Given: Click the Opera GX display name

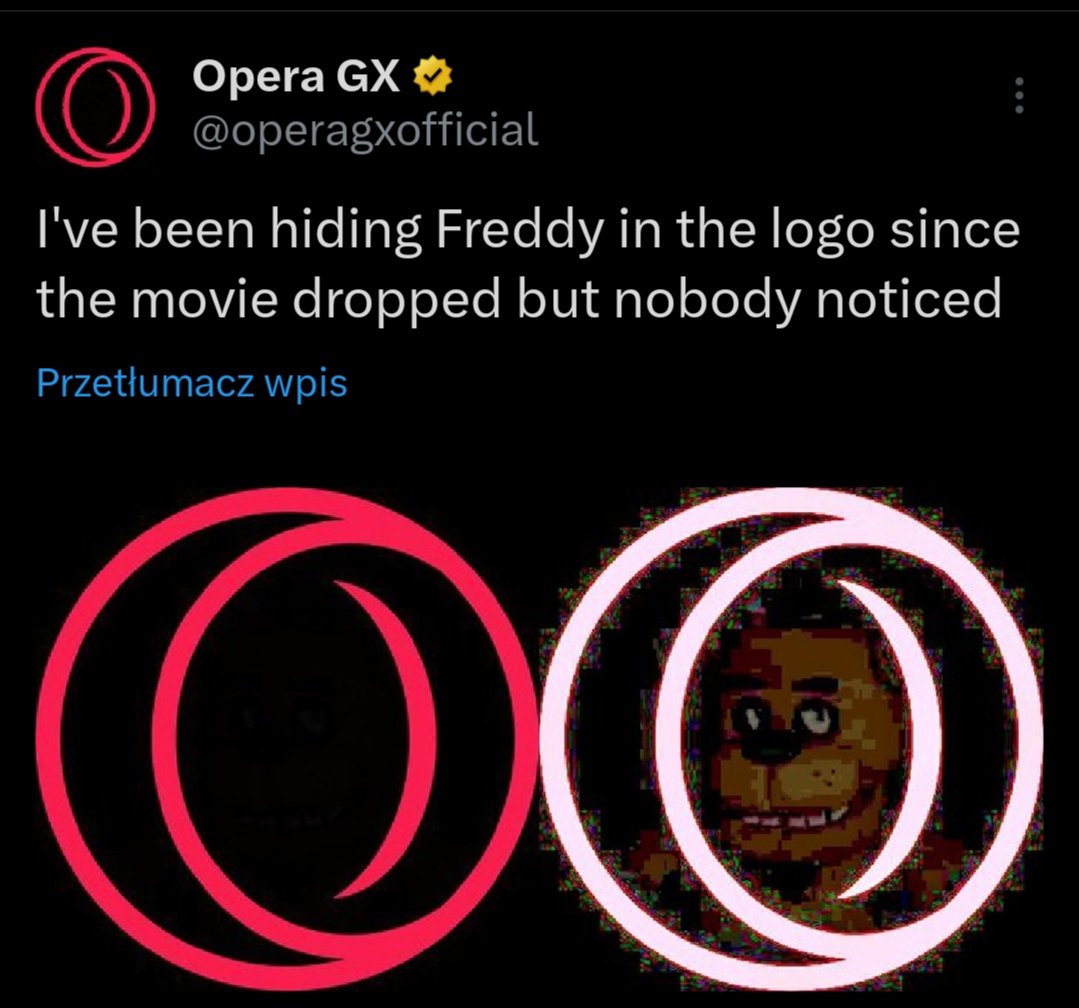Looking at the screenshot, I should (296, 76).
